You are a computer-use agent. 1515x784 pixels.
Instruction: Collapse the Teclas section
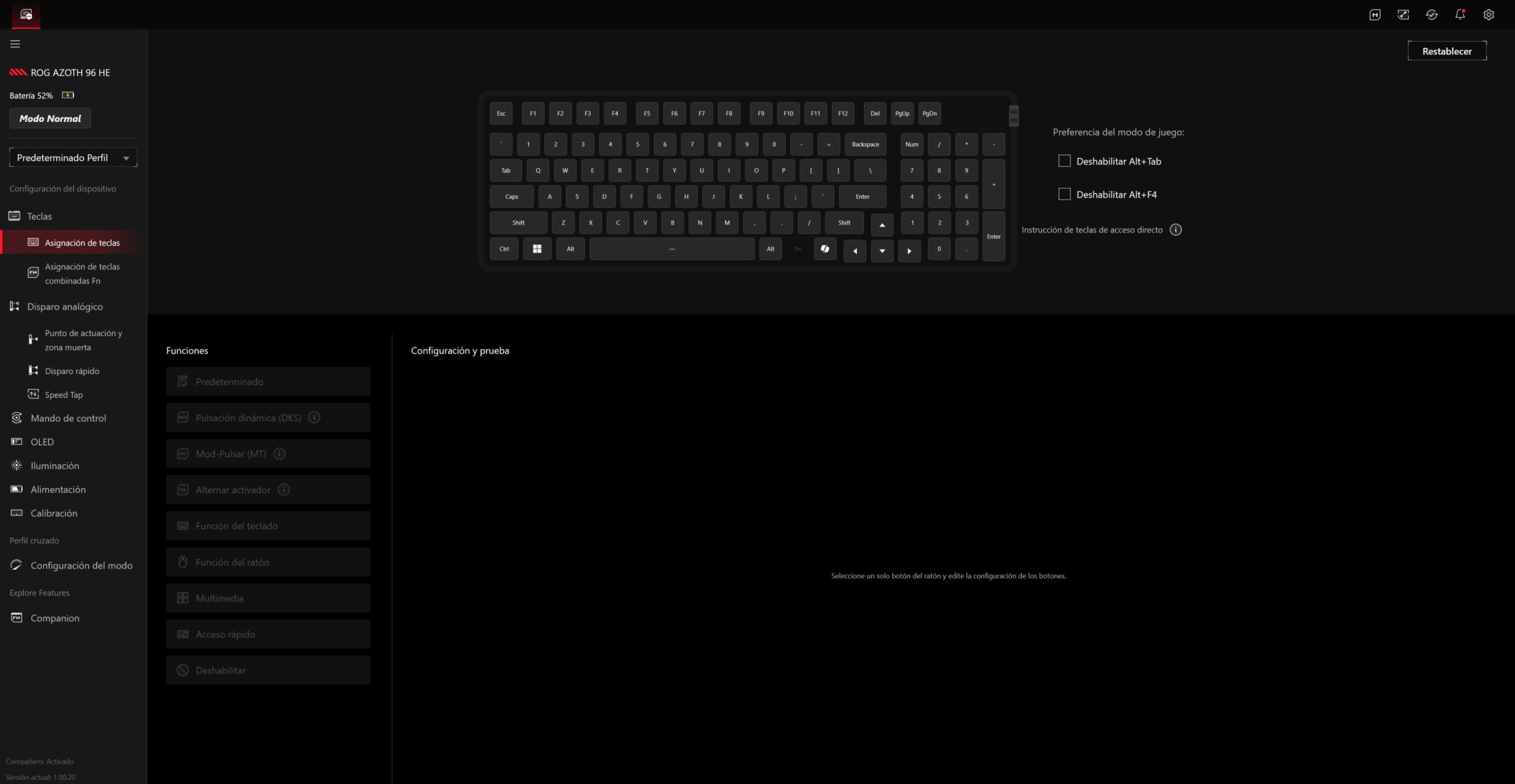39,216
